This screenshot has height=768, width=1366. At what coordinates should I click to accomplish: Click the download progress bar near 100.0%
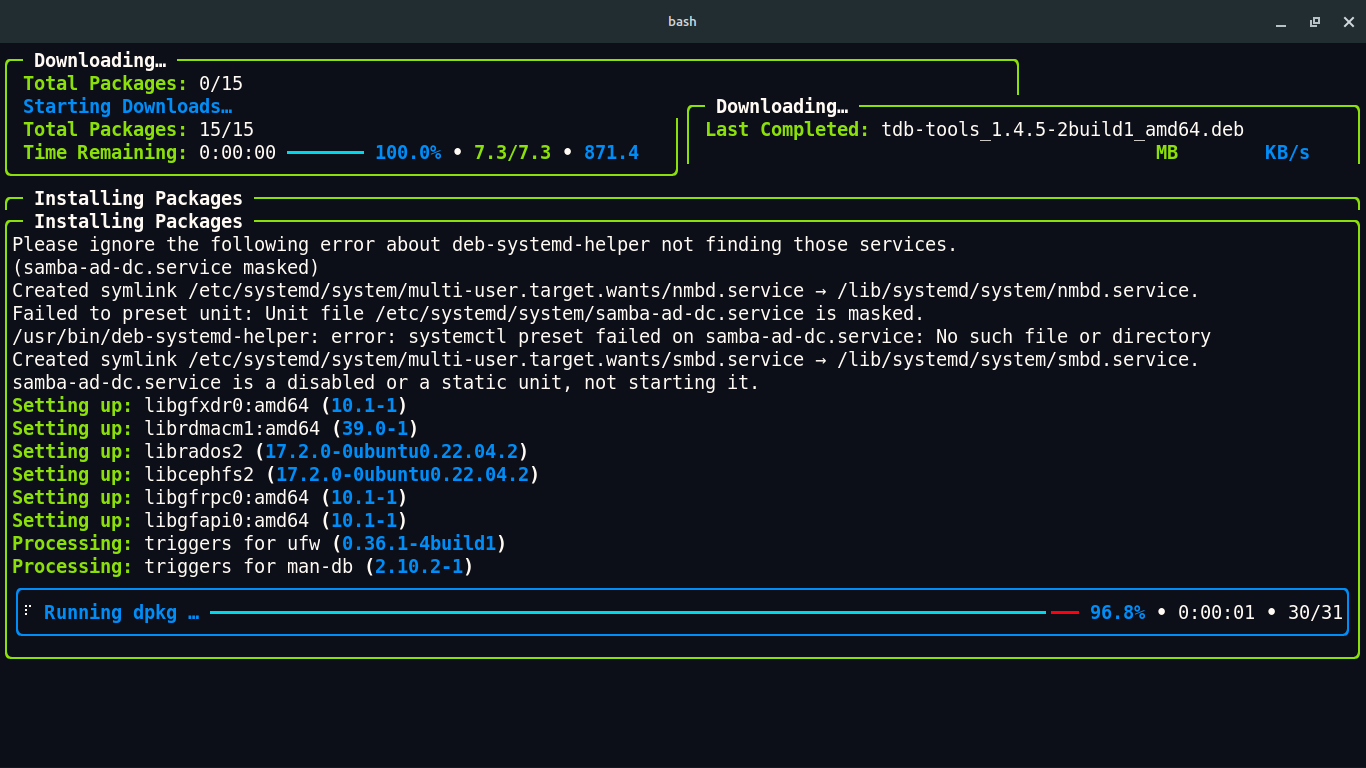pyautogui.click(x=325, y=153)
